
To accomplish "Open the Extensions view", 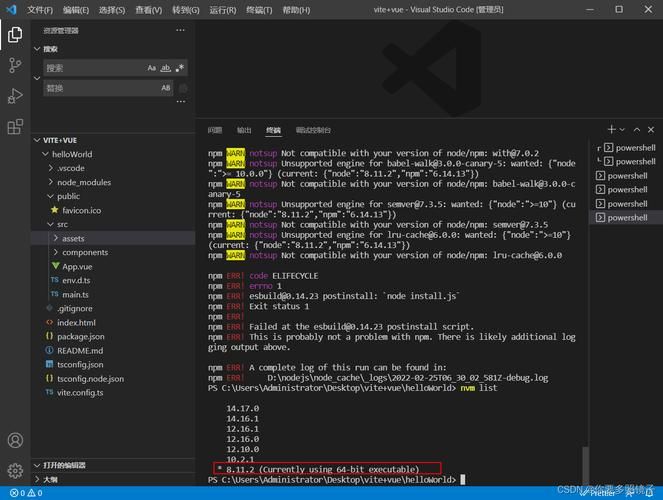I will pos(15,127).
